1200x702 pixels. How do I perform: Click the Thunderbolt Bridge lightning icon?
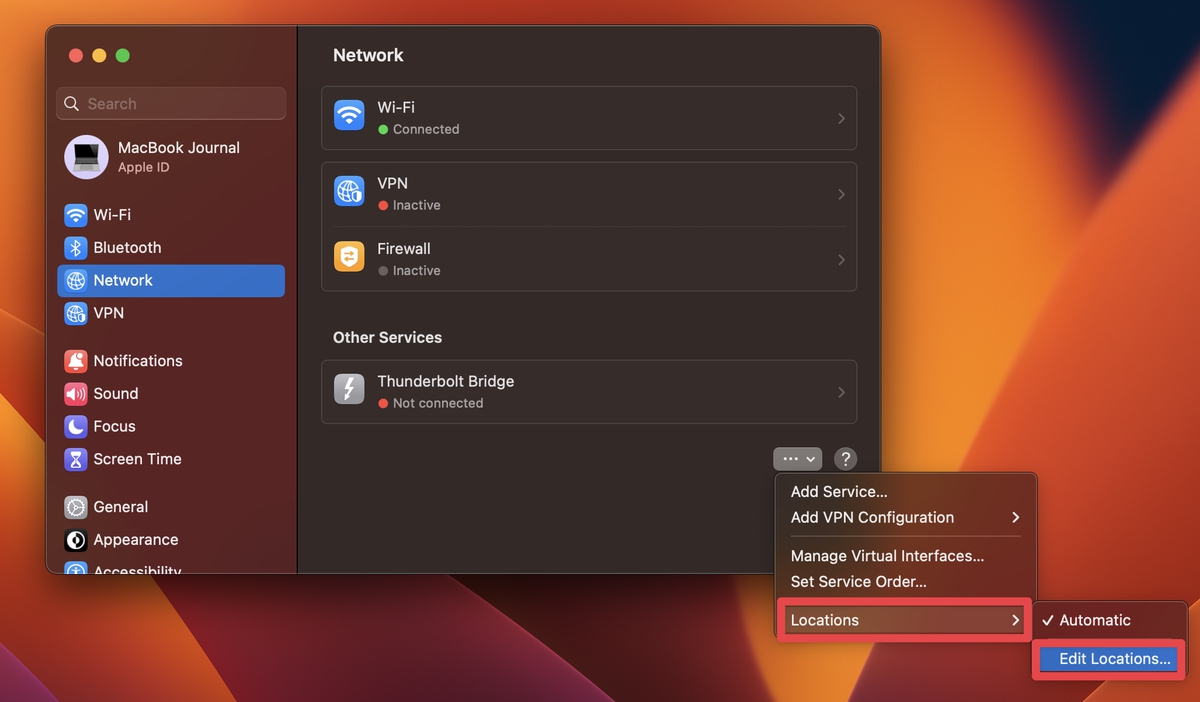click(348, 391)
